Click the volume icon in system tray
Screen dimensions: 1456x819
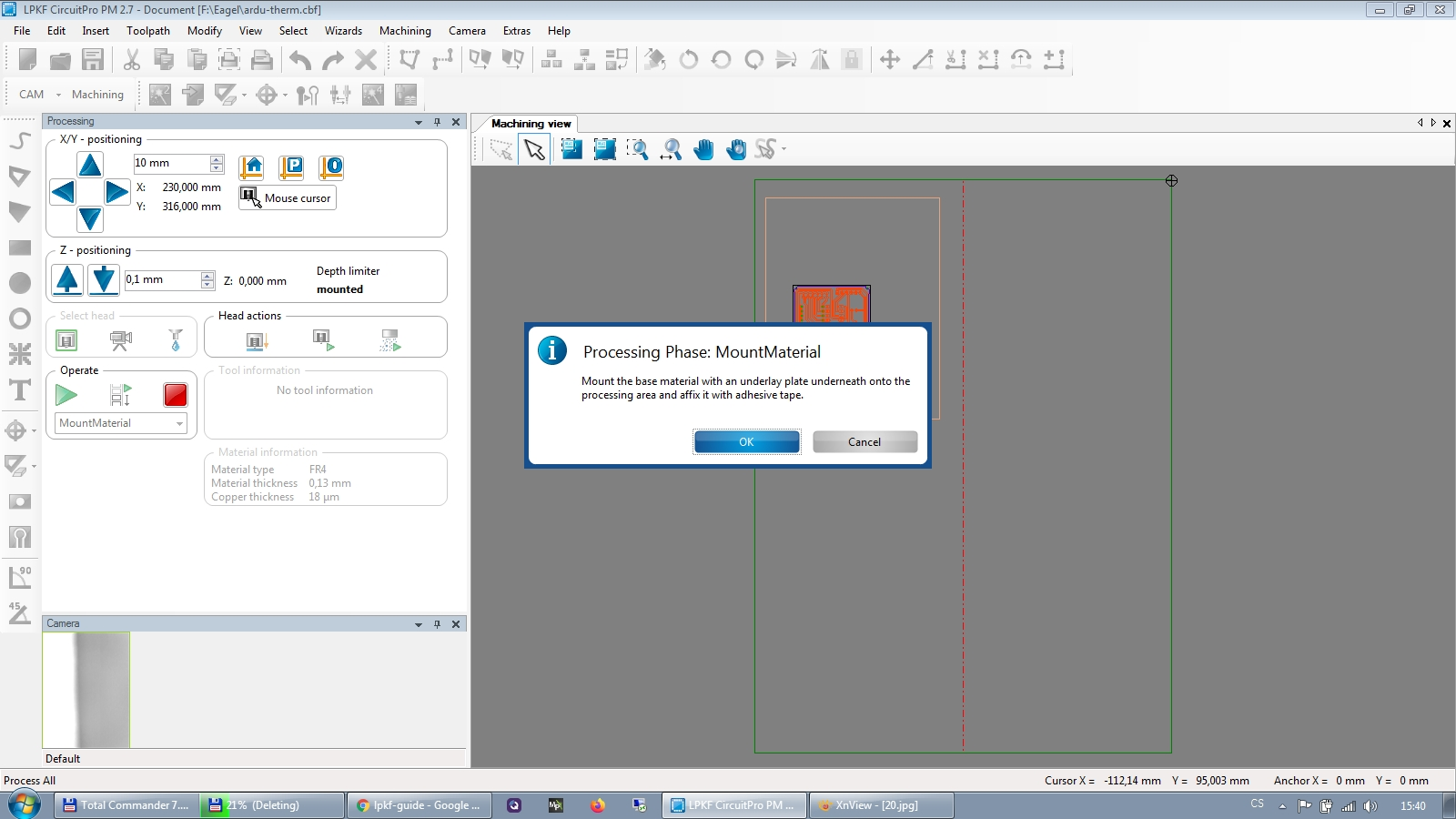point(1370,805)
